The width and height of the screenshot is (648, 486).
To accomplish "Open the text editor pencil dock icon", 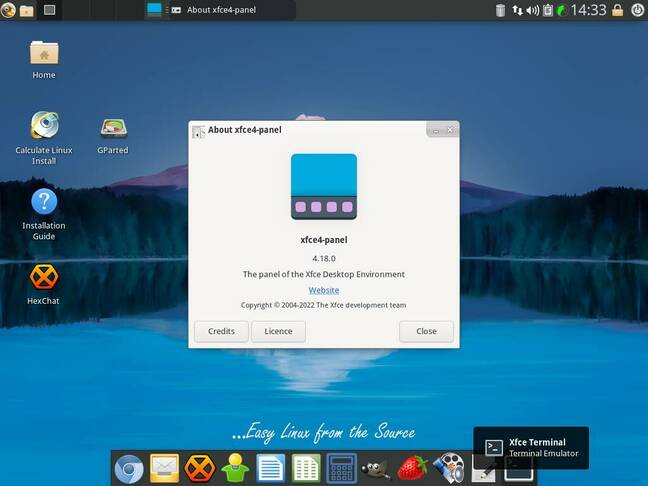I will click(x=484, y=469).
